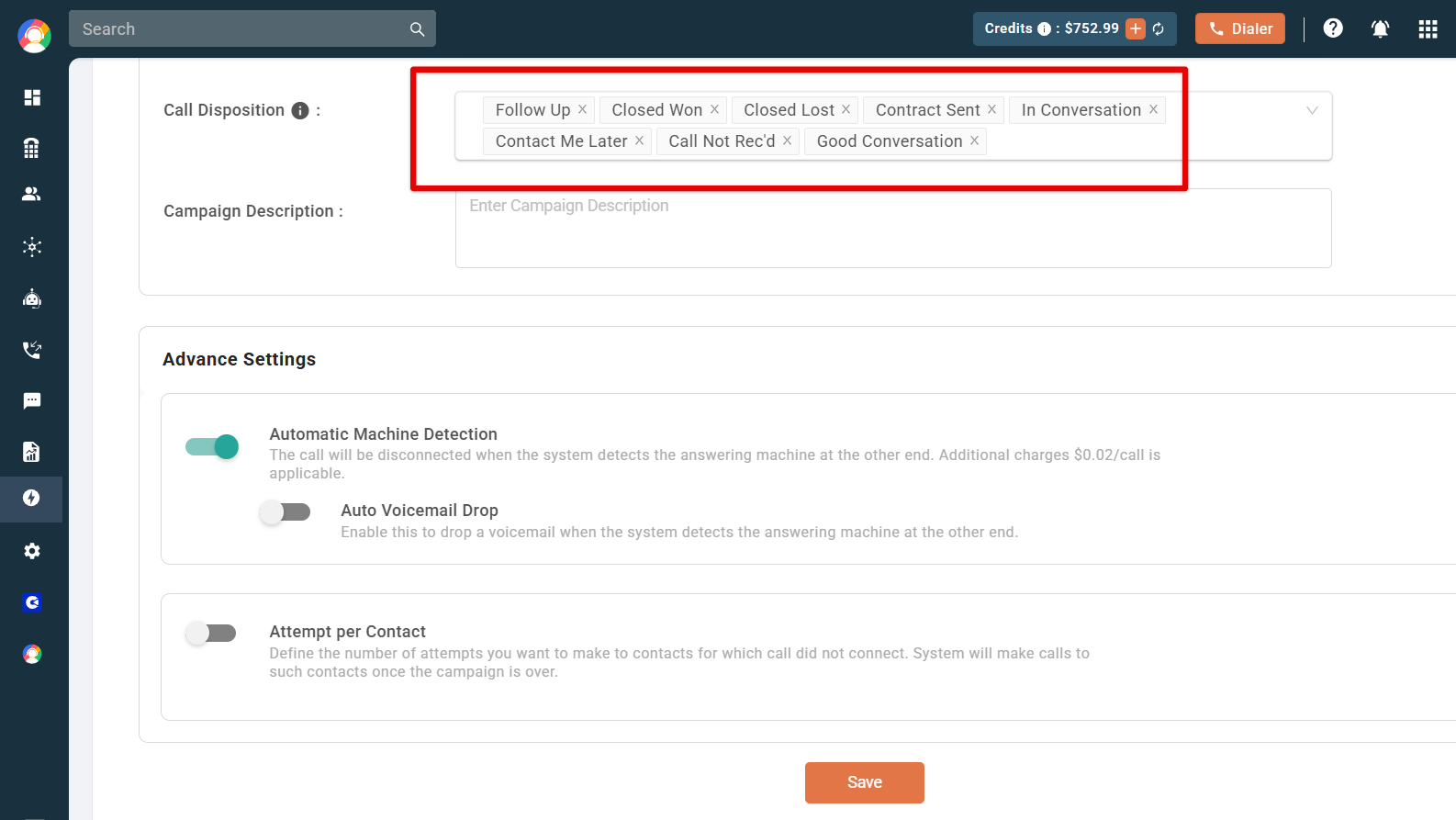Screen dimensions: 1456x820
Task: Open the dashboard grid icon in sidebar
Action: [x=32, y=97]
